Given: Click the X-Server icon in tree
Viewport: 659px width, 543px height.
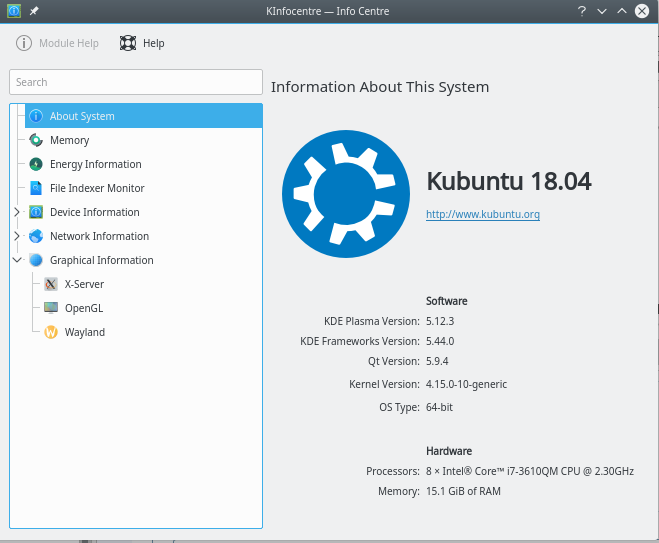Looking at the screenshot, I should (51, 284).
